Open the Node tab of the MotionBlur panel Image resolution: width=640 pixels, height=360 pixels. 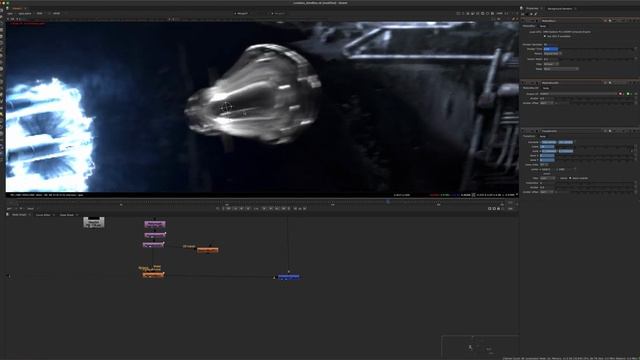543,26
